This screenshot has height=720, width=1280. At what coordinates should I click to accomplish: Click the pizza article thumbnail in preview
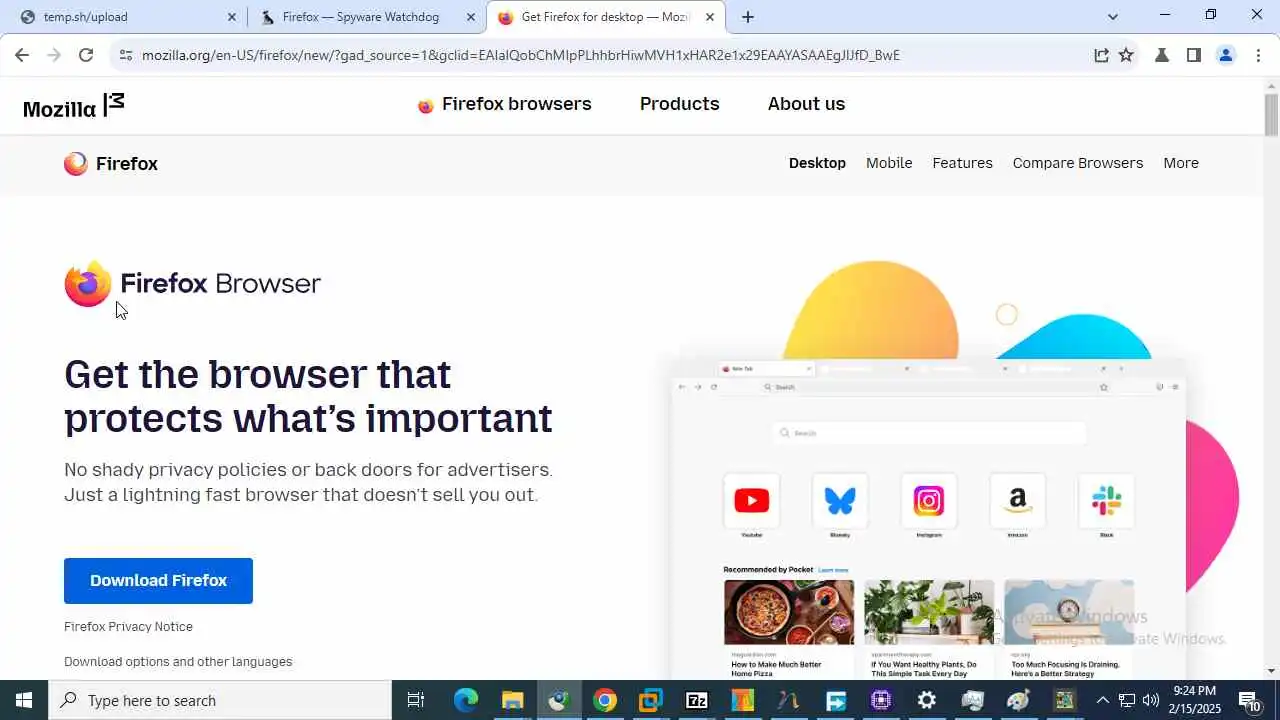coord(789,612)
